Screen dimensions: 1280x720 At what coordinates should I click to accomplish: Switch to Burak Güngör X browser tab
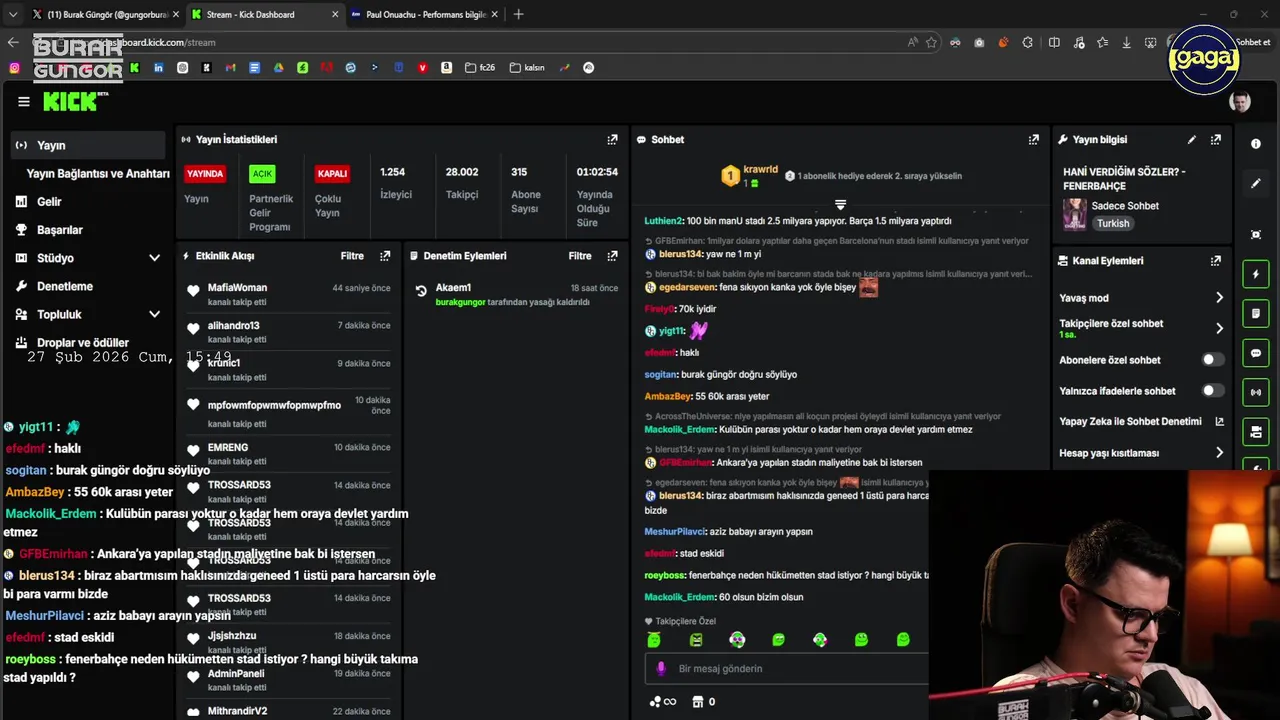tap(103, 15)
